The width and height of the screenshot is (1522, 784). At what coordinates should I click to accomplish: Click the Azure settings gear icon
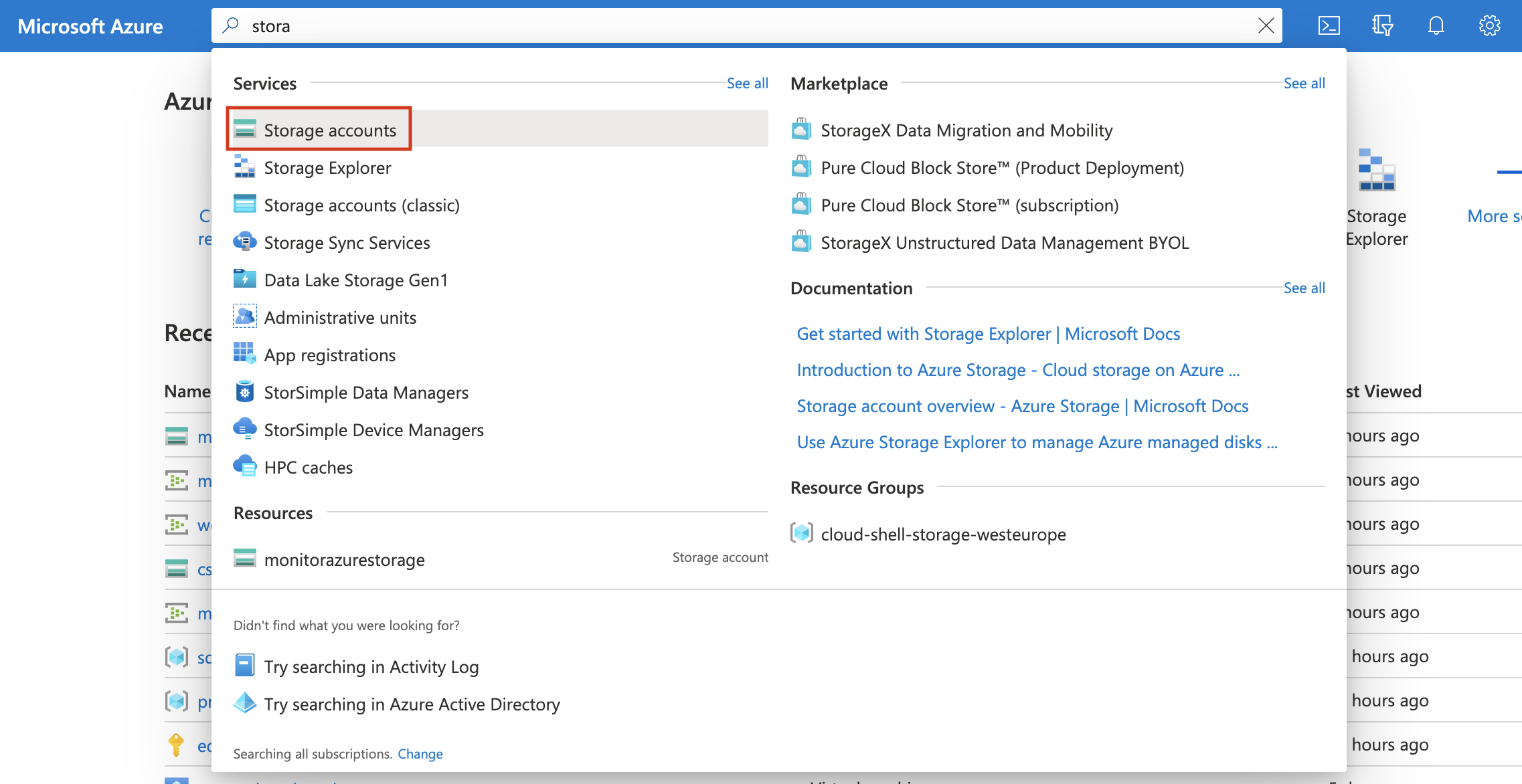[x=1489, y=25]
